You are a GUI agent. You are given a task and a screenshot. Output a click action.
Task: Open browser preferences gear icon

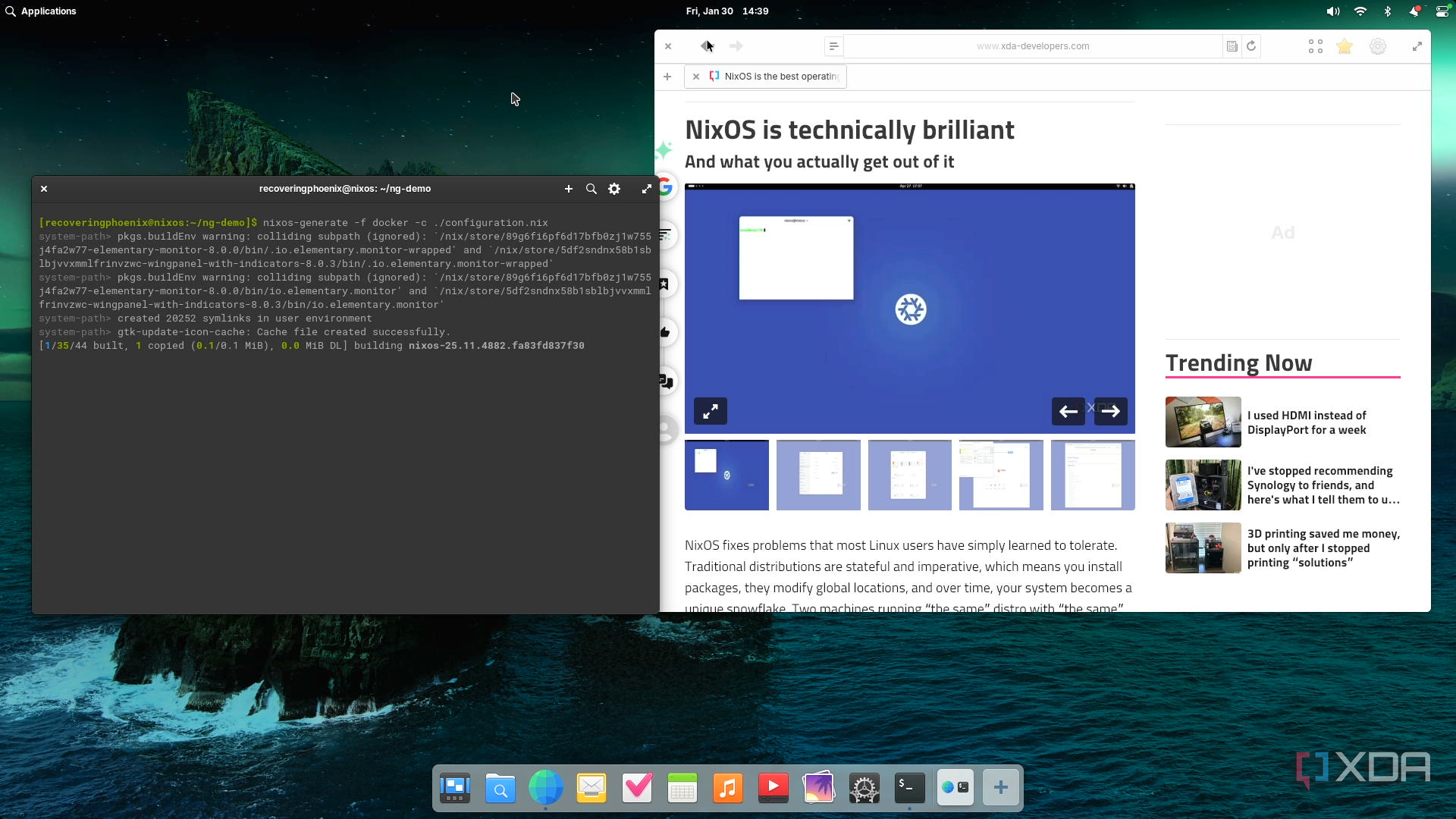click(x=1378, y=46)
